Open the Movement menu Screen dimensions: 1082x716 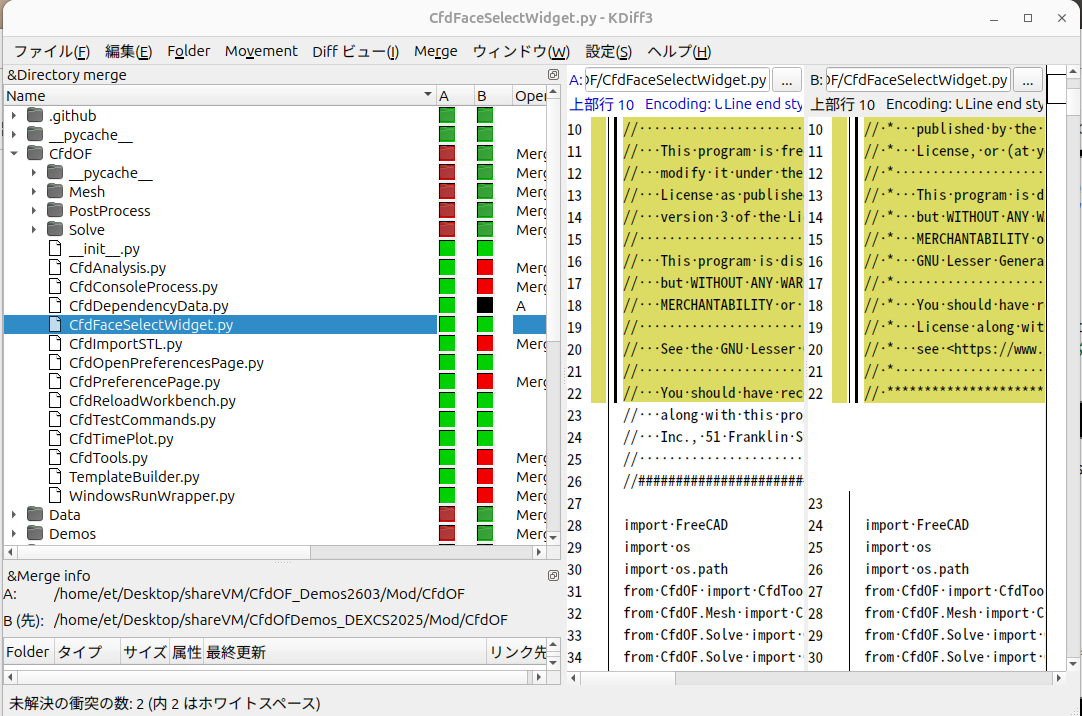[x=261, y=51]
